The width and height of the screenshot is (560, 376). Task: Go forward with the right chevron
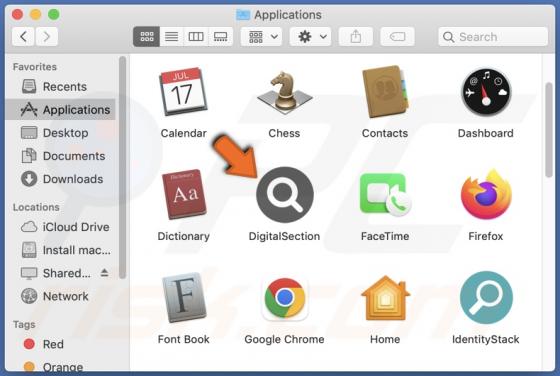pyautogui.click(x=46, y=36)
